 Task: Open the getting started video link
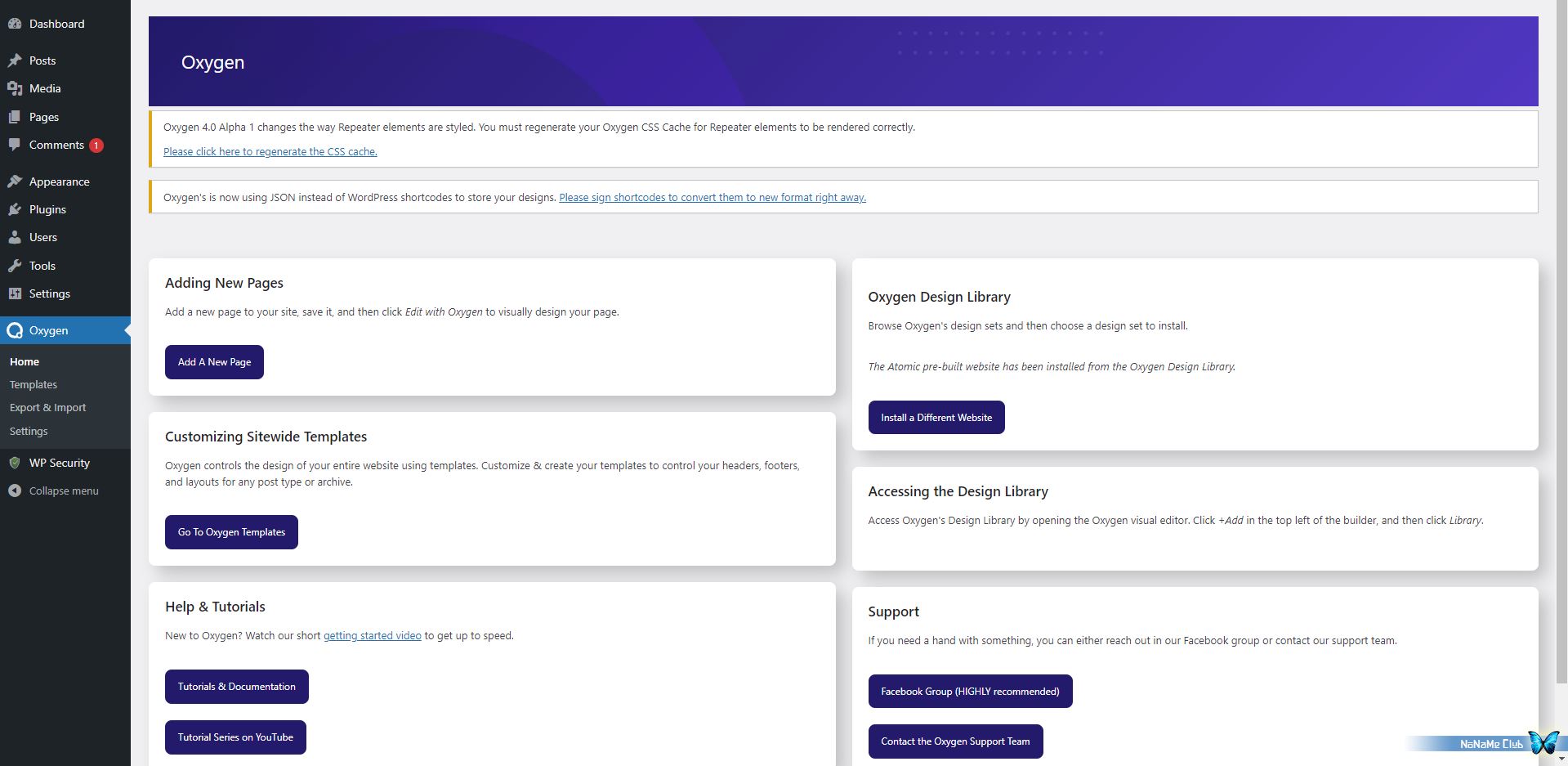pyautogui.click(x=372, y=635)
